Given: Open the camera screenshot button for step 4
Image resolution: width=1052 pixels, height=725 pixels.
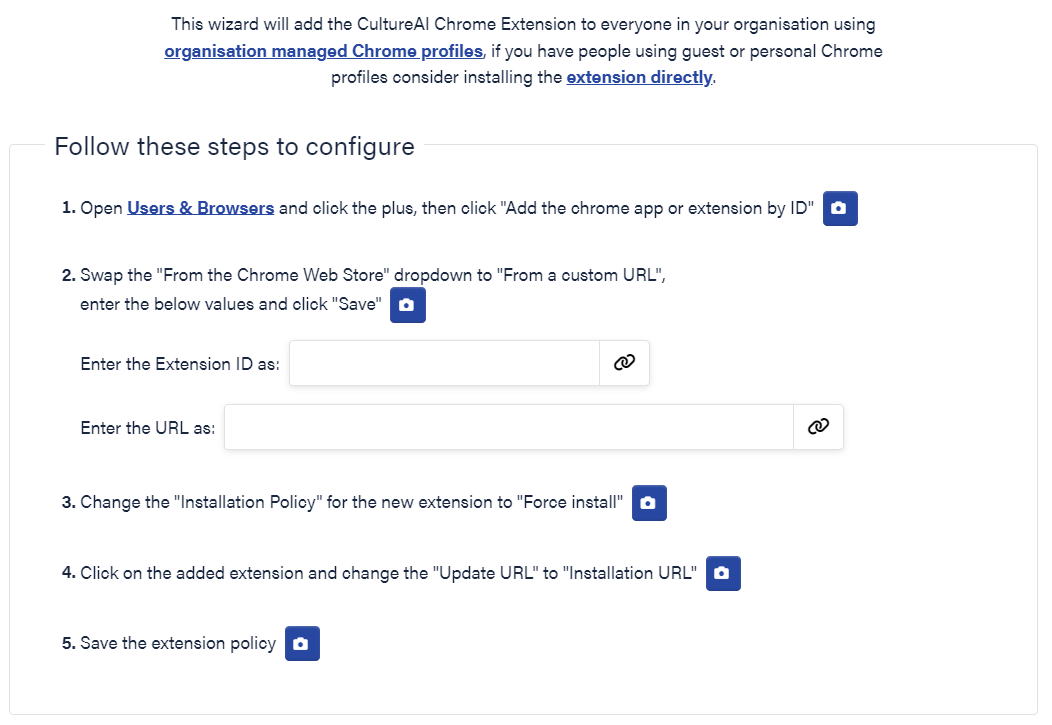Looking at the screenshot, I should click(x=723, y=573).
